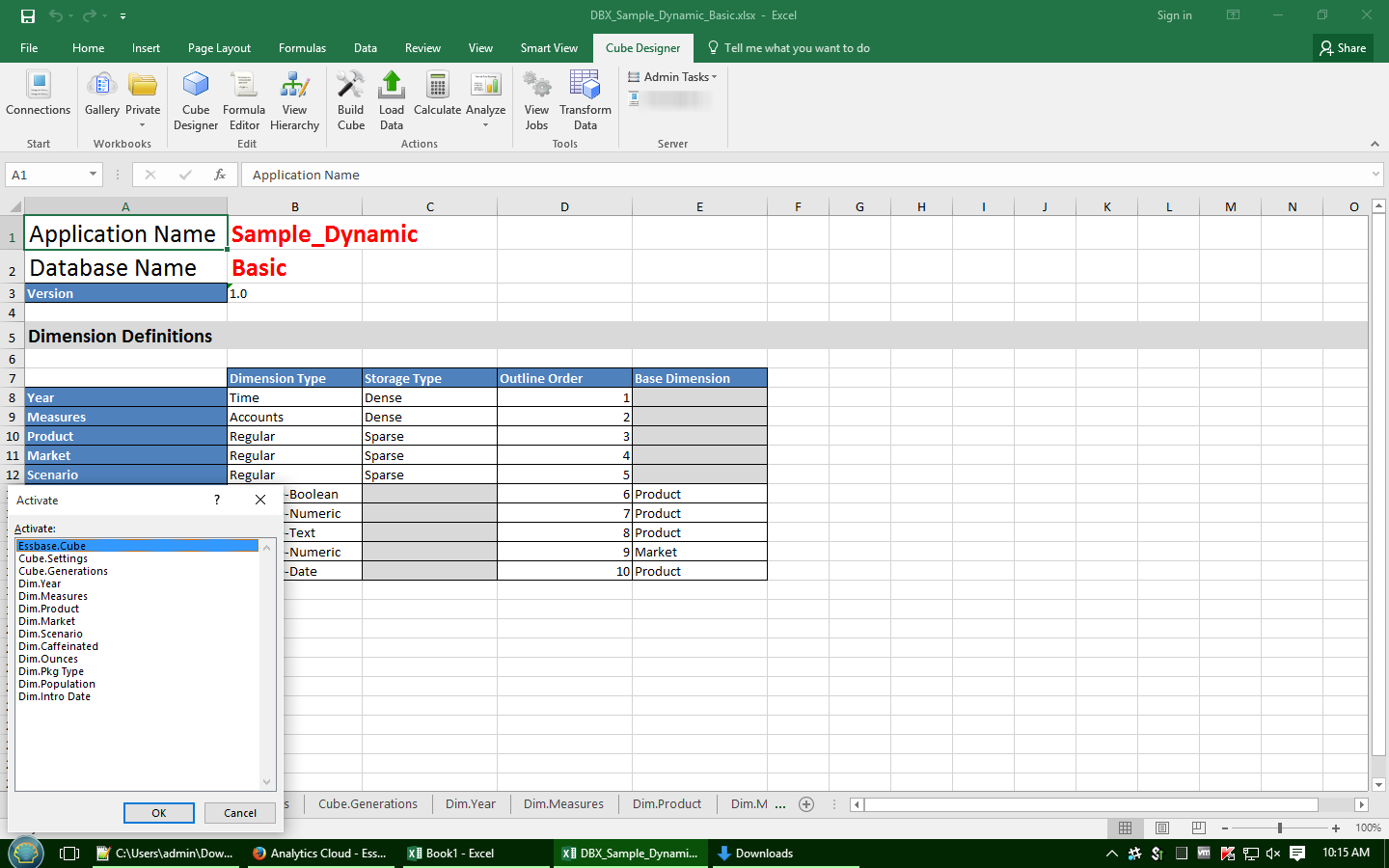Open Ribbon Display Options

[1233, 15]
